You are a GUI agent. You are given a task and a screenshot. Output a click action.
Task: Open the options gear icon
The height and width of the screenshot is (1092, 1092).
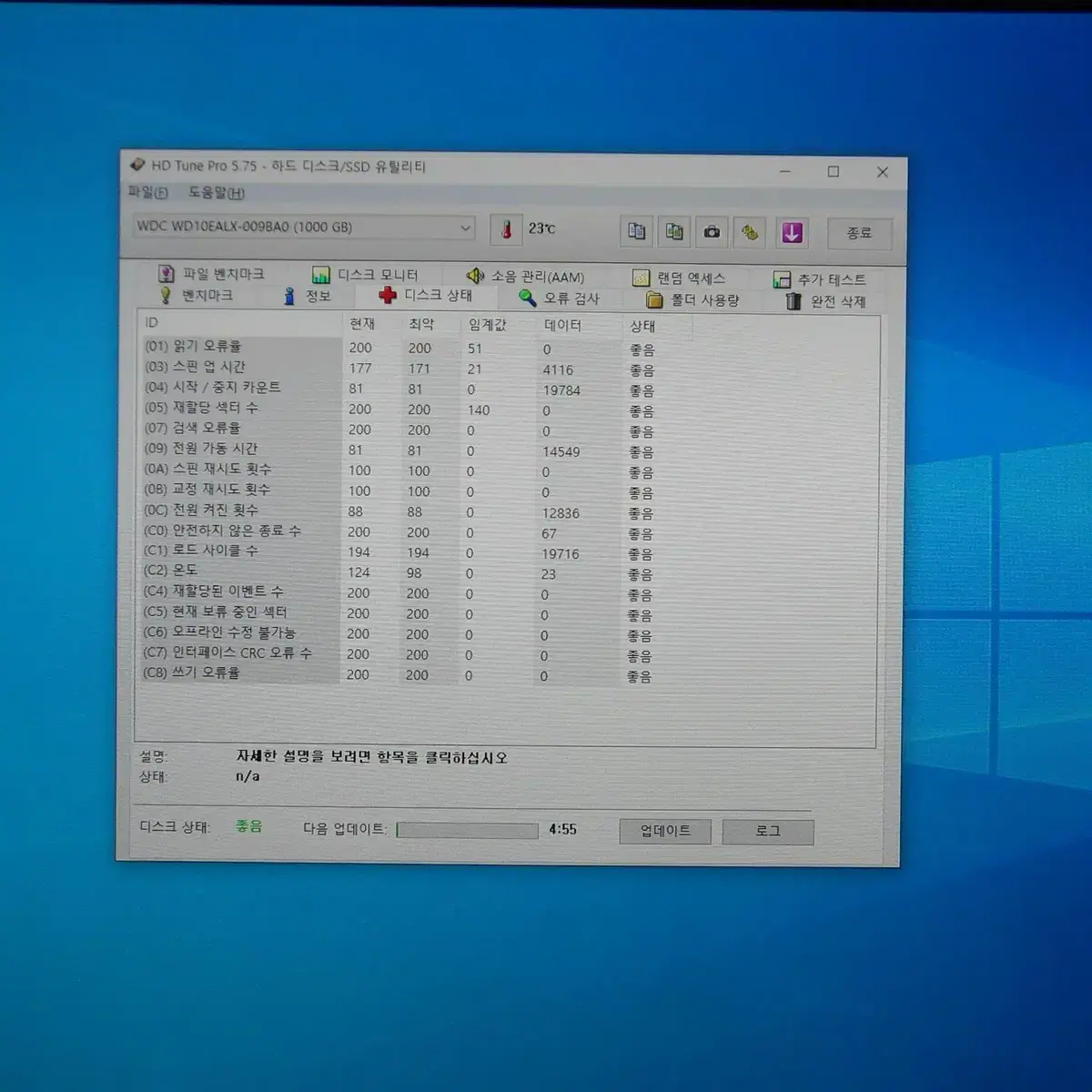(x=750, y=232)
